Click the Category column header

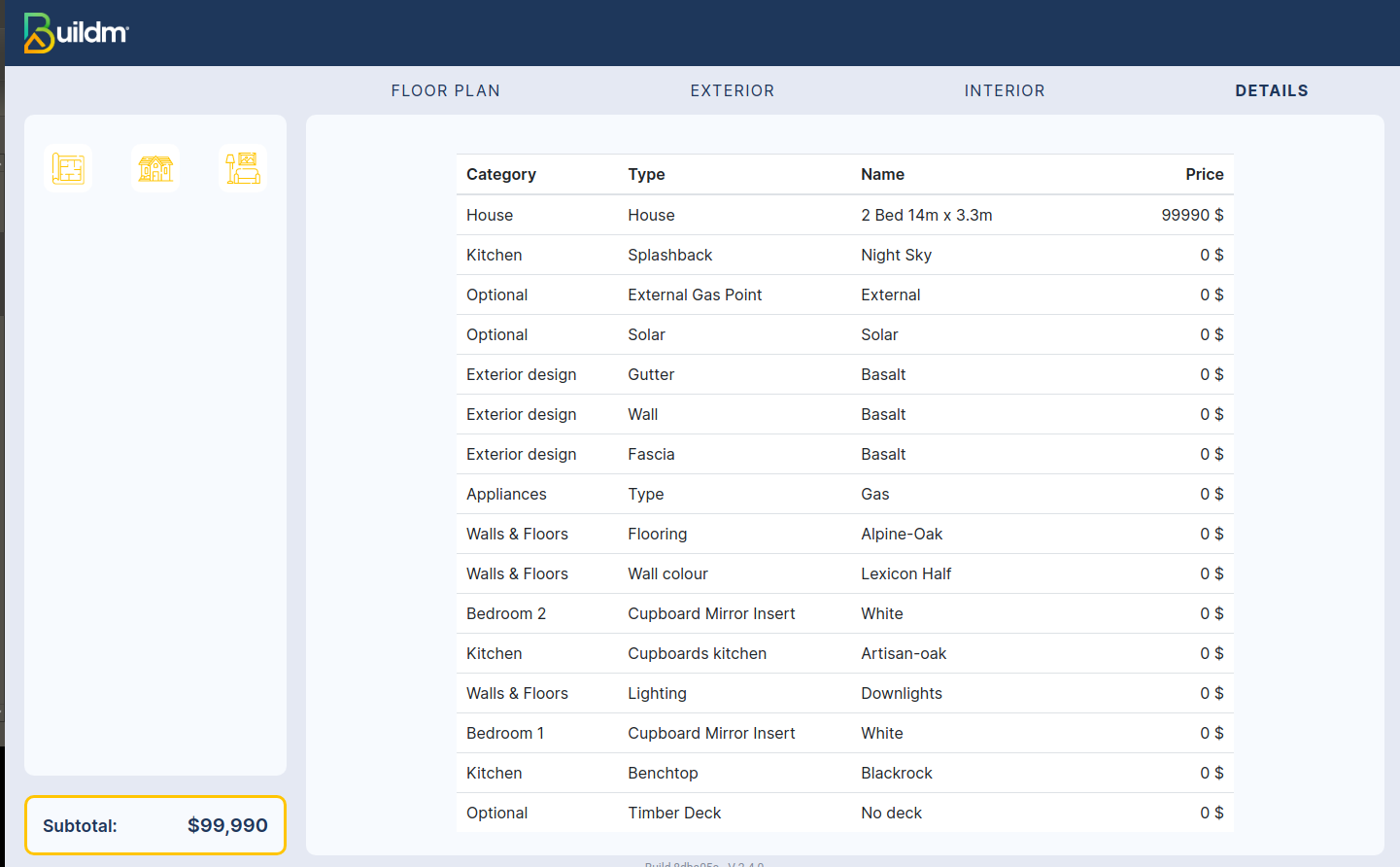coord(500,174)
